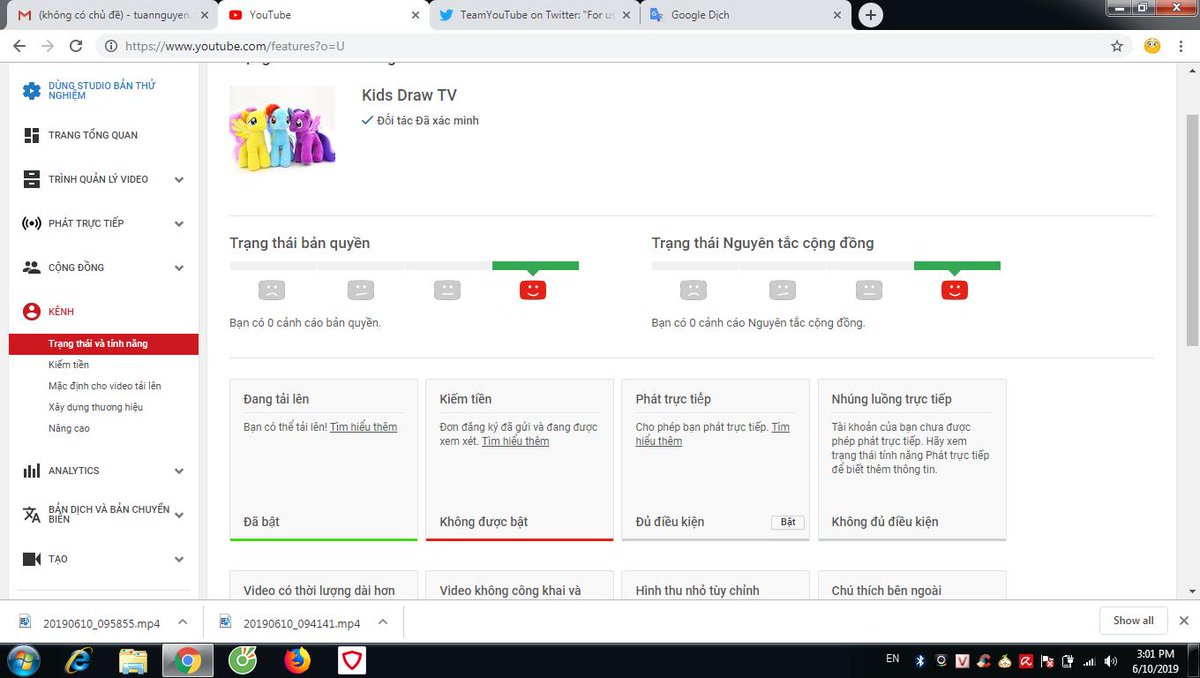Open options for 20190610_094141.mp4 download

point(382,621)
